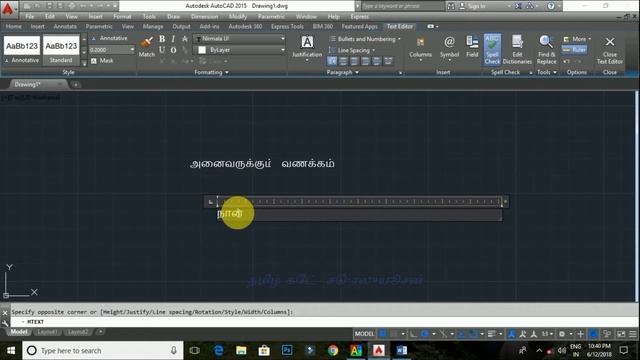Toggle the Ruler option

[574, 49]
